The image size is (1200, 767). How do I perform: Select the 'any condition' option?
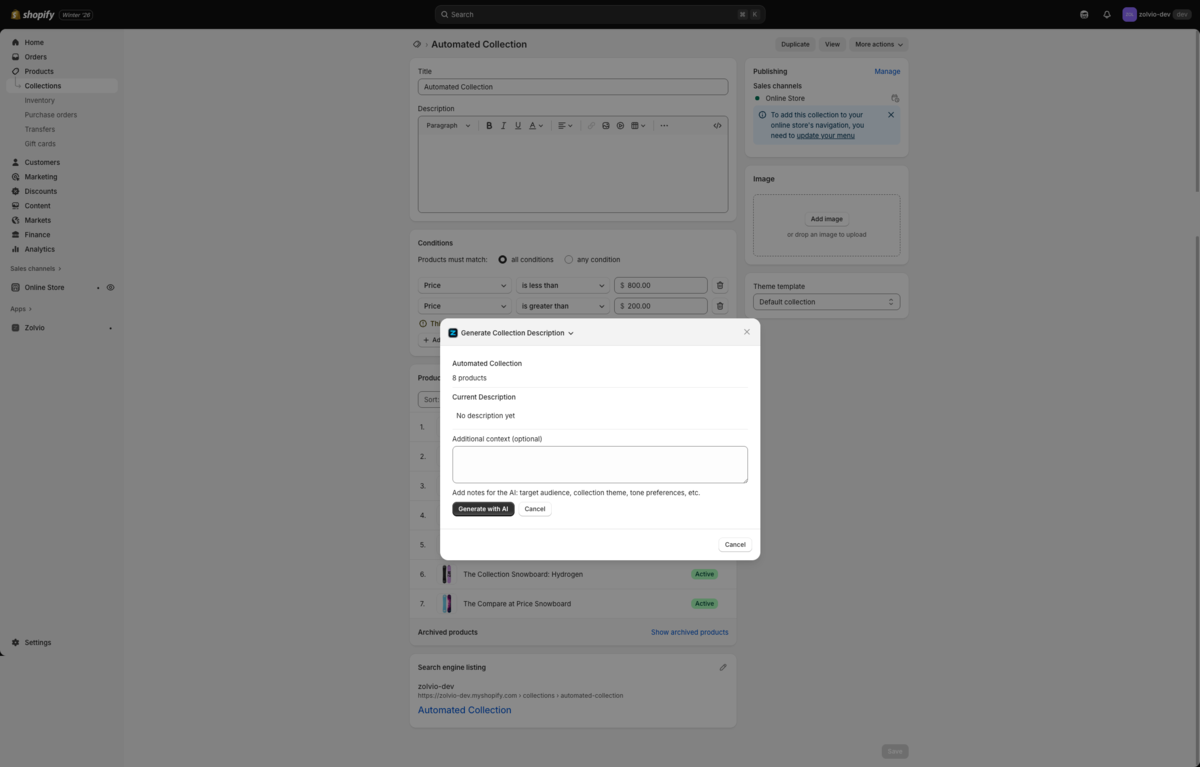568,259
